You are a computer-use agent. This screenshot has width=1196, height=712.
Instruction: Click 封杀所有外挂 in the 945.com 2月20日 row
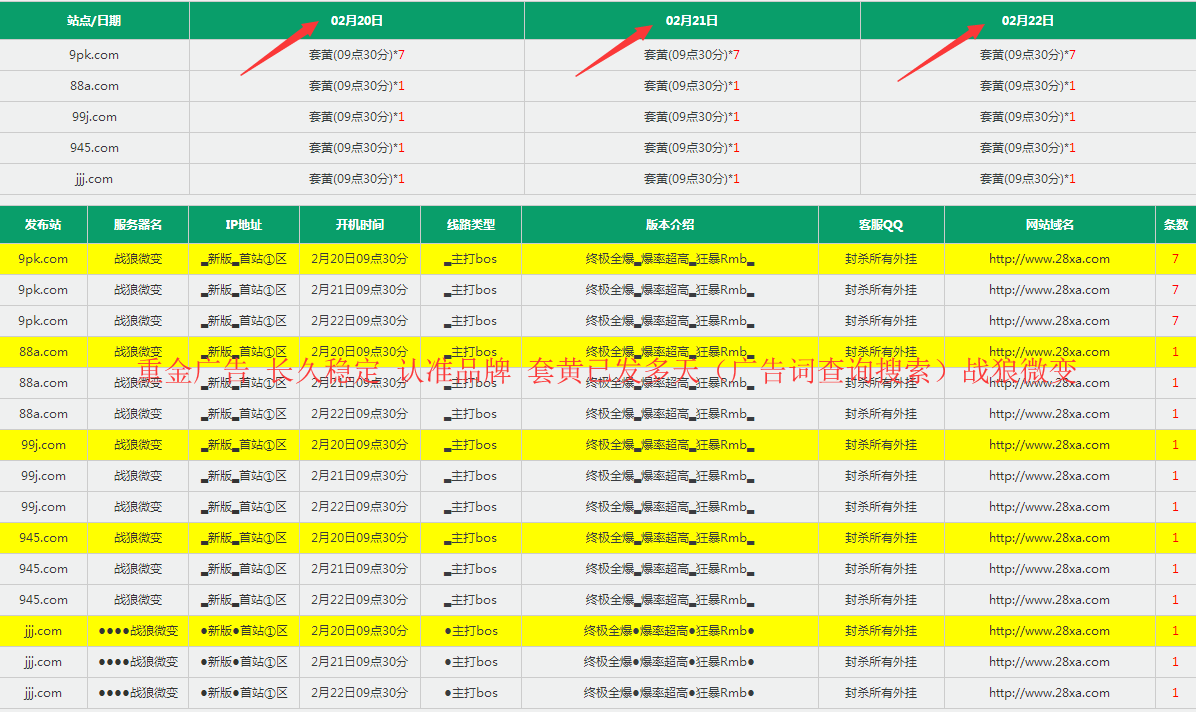point(880,538)
